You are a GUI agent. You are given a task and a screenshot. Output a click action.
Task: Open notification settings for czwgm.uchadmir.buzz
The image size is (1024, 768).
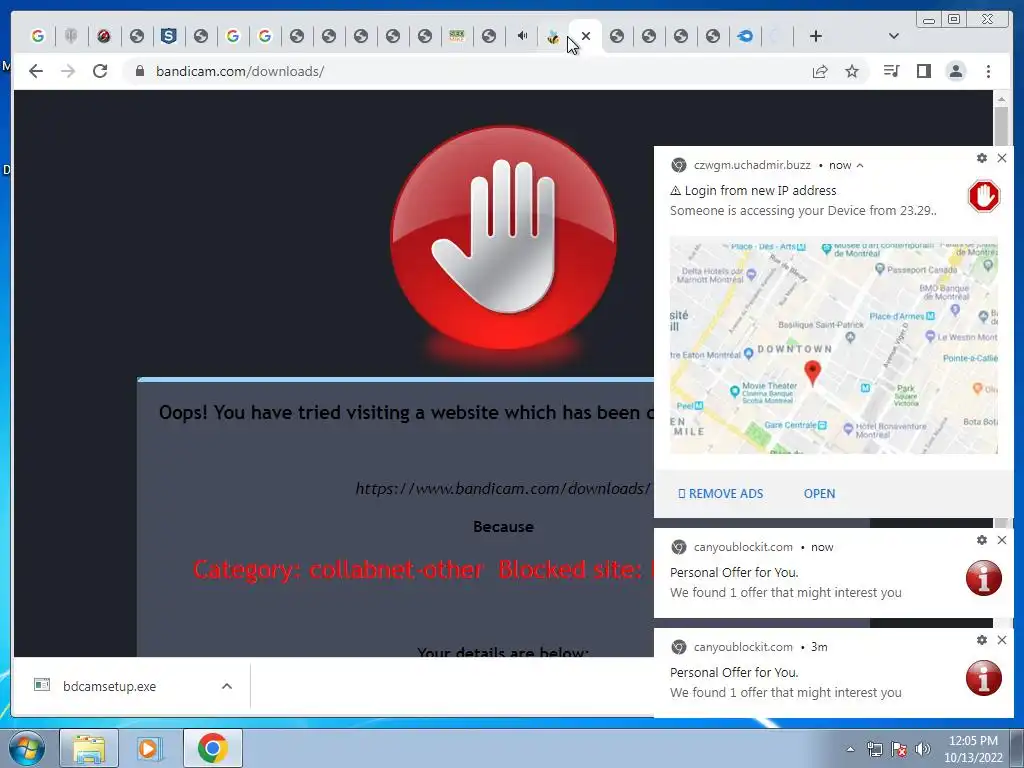982,158
